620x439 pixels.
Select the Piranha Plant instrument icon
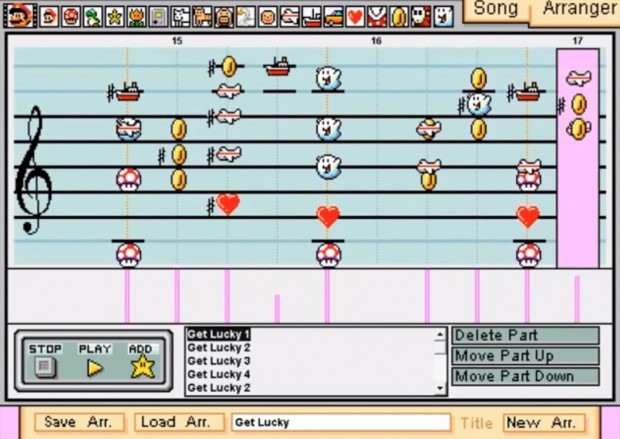377,17
